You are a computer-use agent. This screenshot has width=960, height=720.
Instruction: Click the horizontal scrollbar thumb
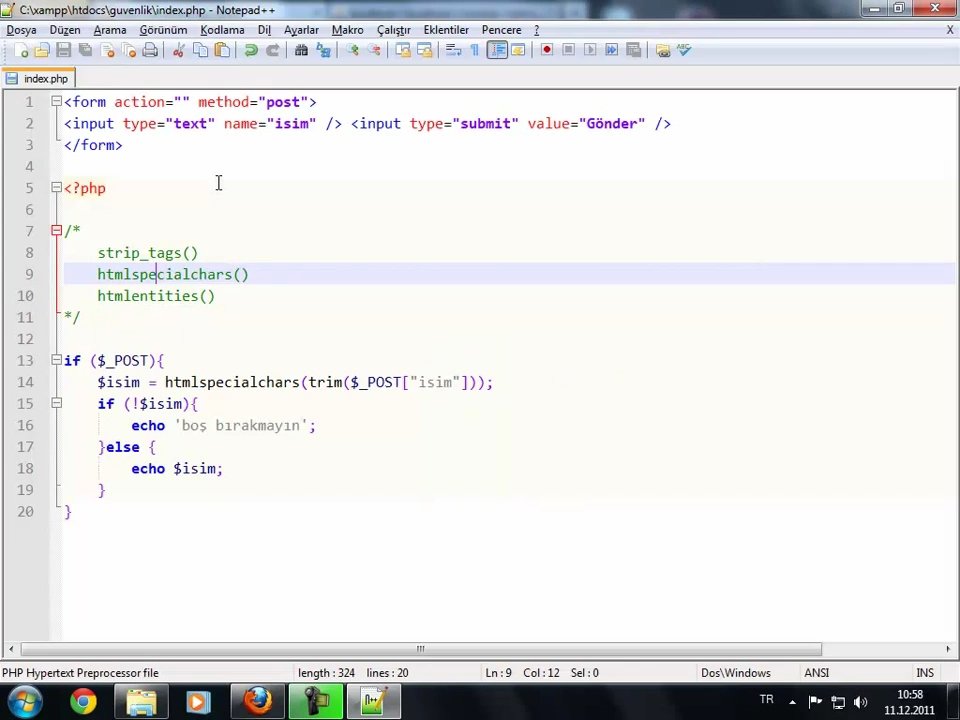click(x=421, y=649)
